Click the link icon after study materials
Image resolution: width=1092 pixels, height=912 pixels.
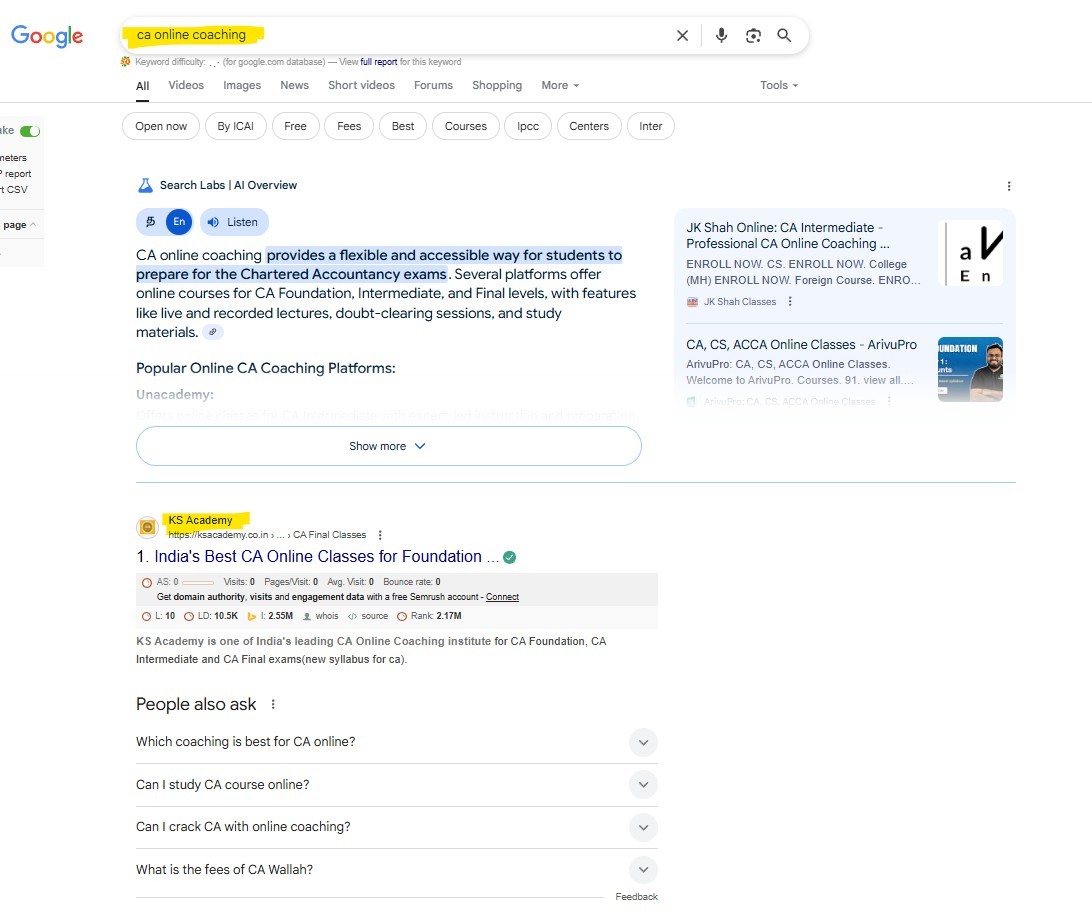click(212, 333)
